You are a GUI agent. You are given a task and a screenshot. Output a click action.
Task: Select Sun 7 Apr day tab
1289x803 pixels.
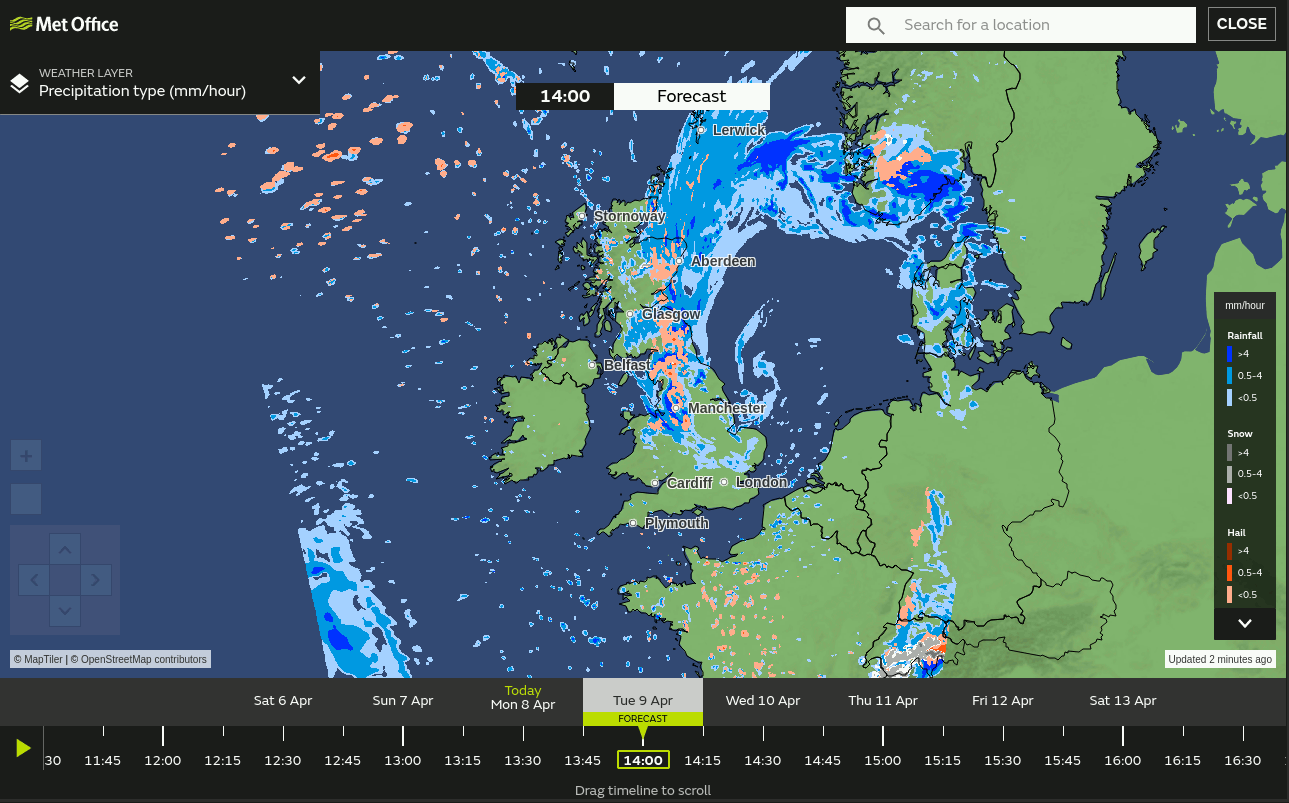(x=403, y=701)
